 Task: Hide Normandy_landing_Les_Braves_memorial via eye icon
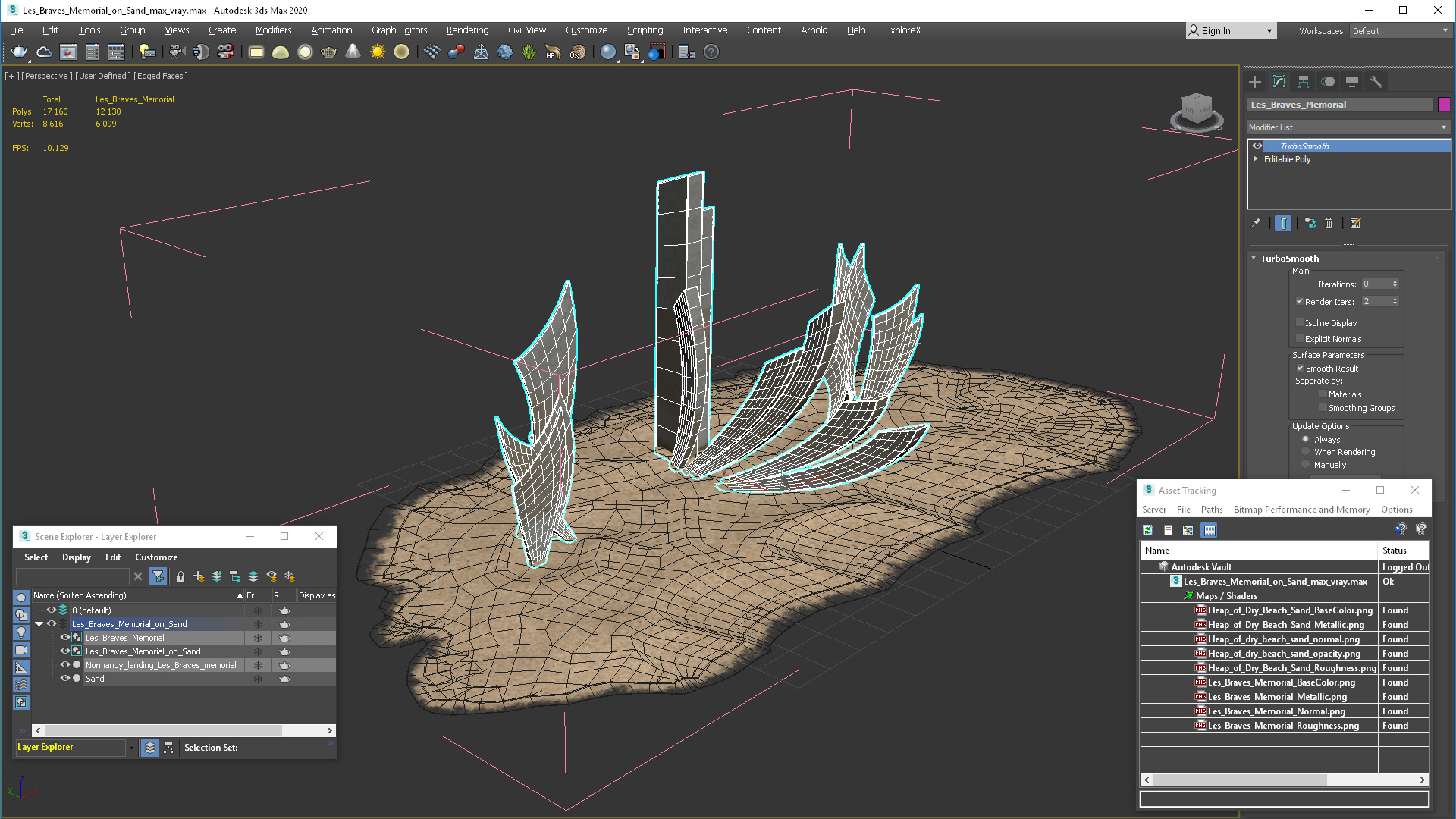pos(65,665)
